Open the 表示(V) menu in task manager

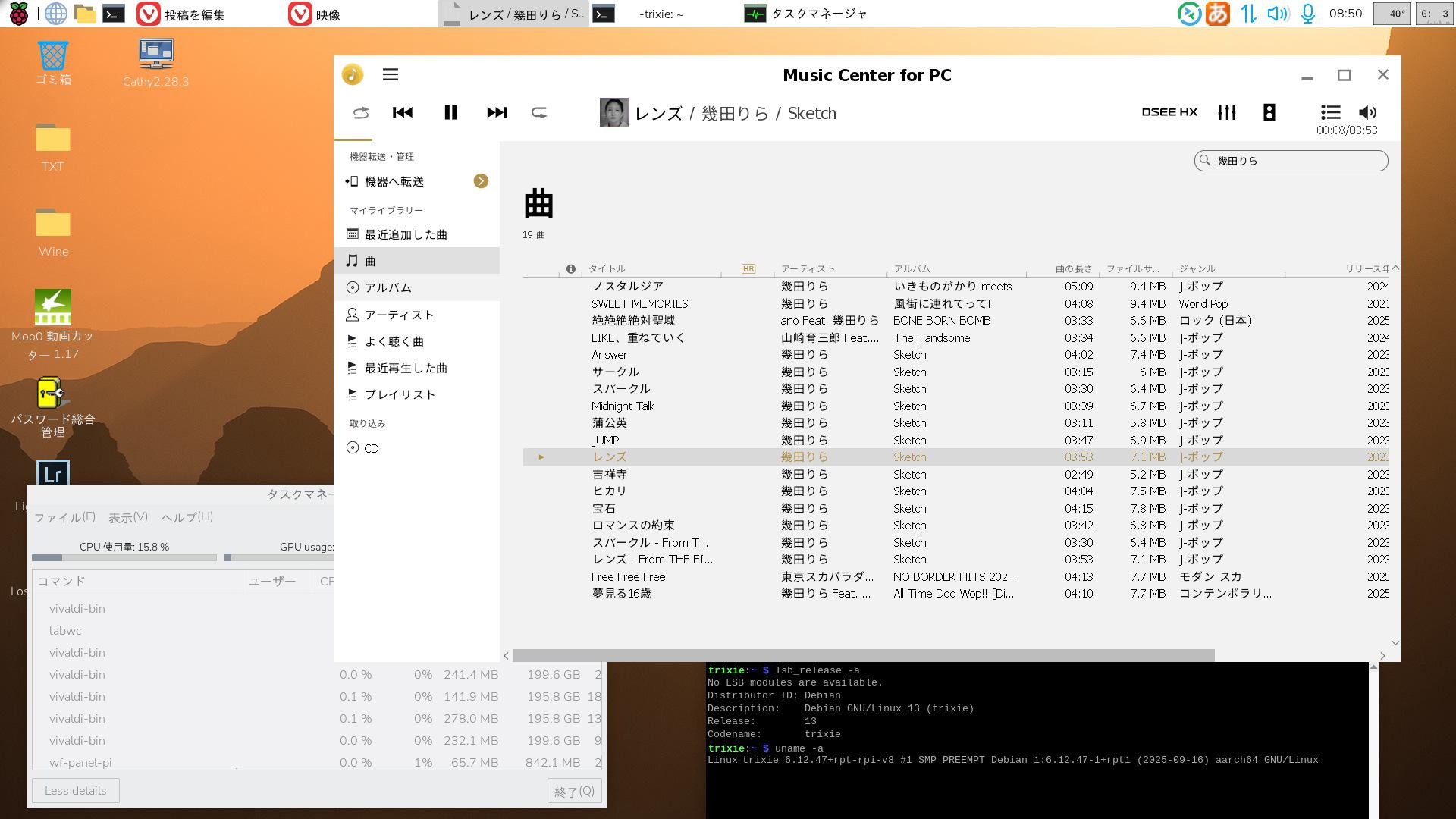tap(127, 517)
